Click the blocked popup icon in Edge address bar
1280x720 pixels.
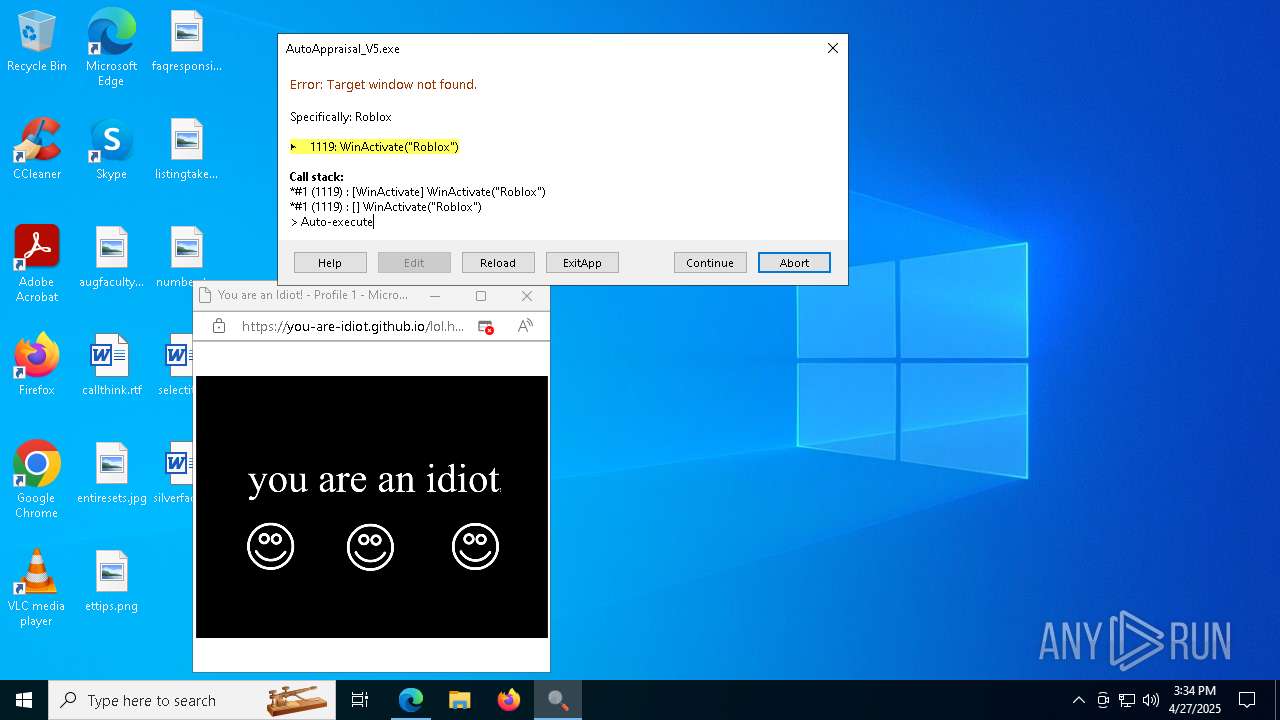[486, 326]
